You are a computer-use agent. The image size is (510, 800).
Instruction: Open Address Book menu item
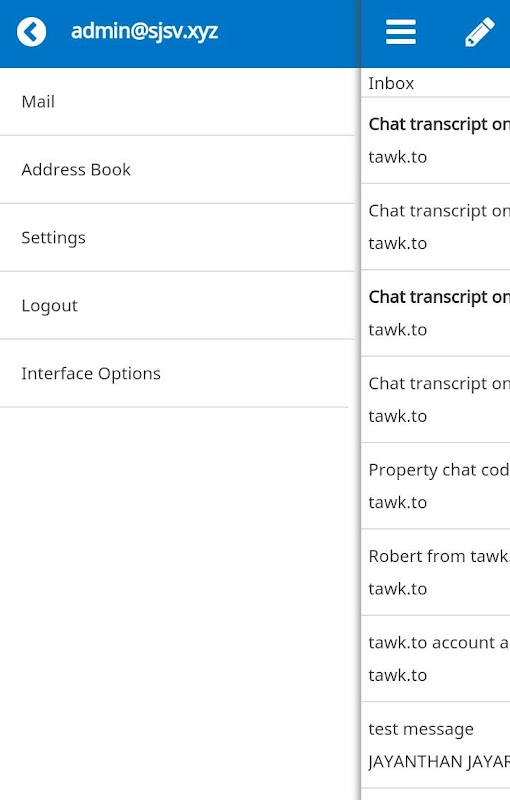click(177, 169)
